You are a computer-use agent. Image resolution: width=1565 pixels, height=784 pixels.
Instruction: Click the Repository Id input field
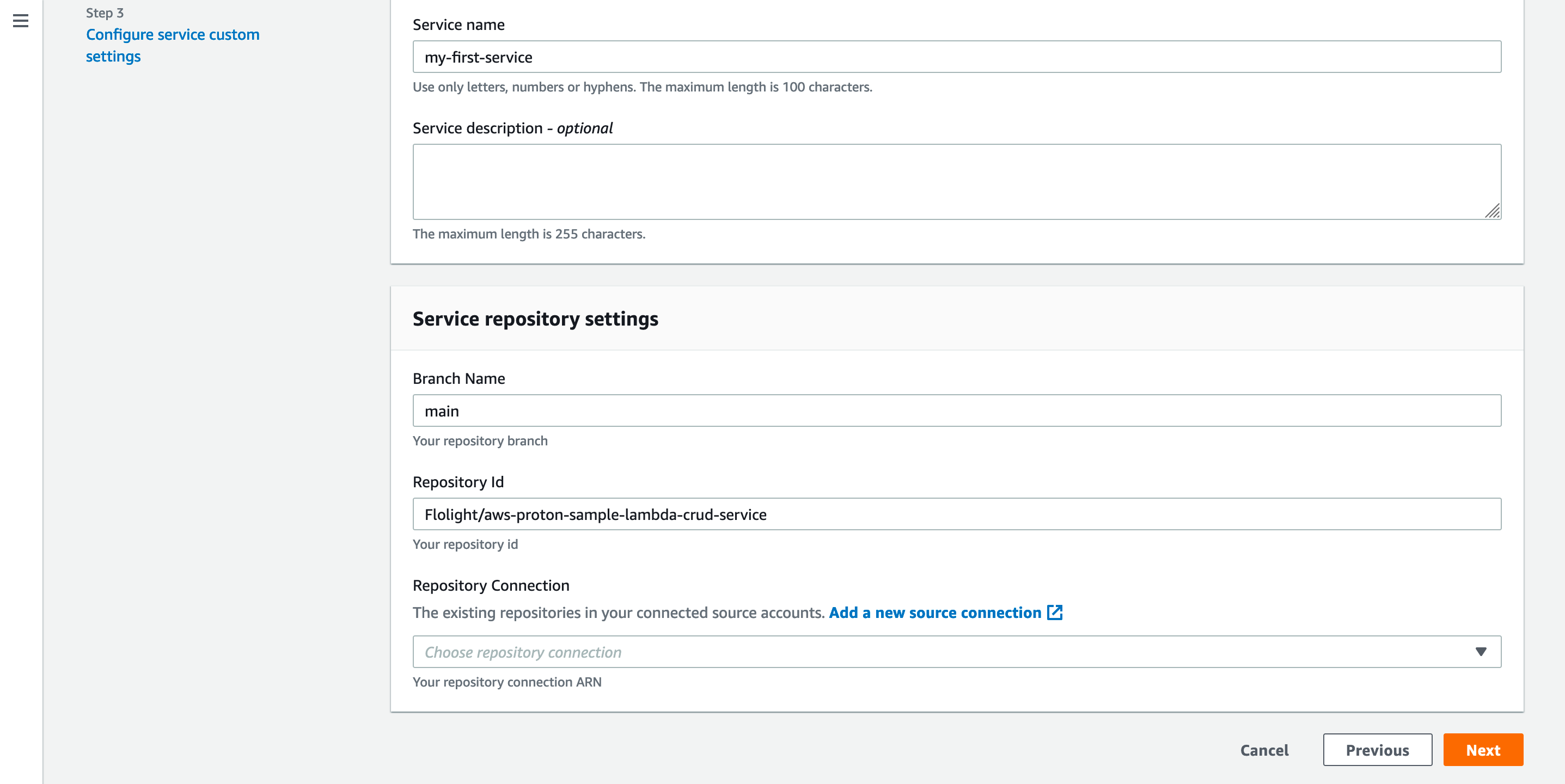click(956, 514)
